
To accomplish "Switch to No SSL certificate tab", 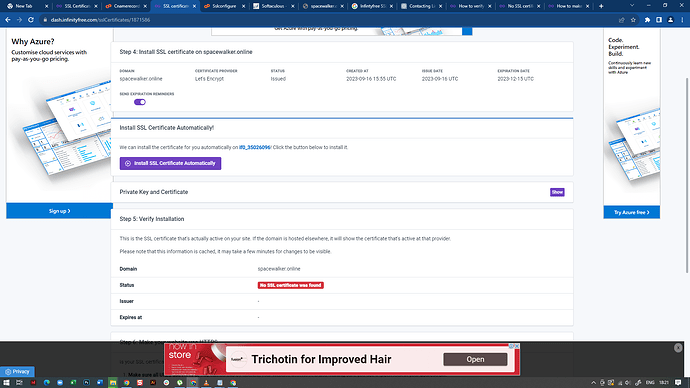I will pyautogui.click(x=519, y=6).
